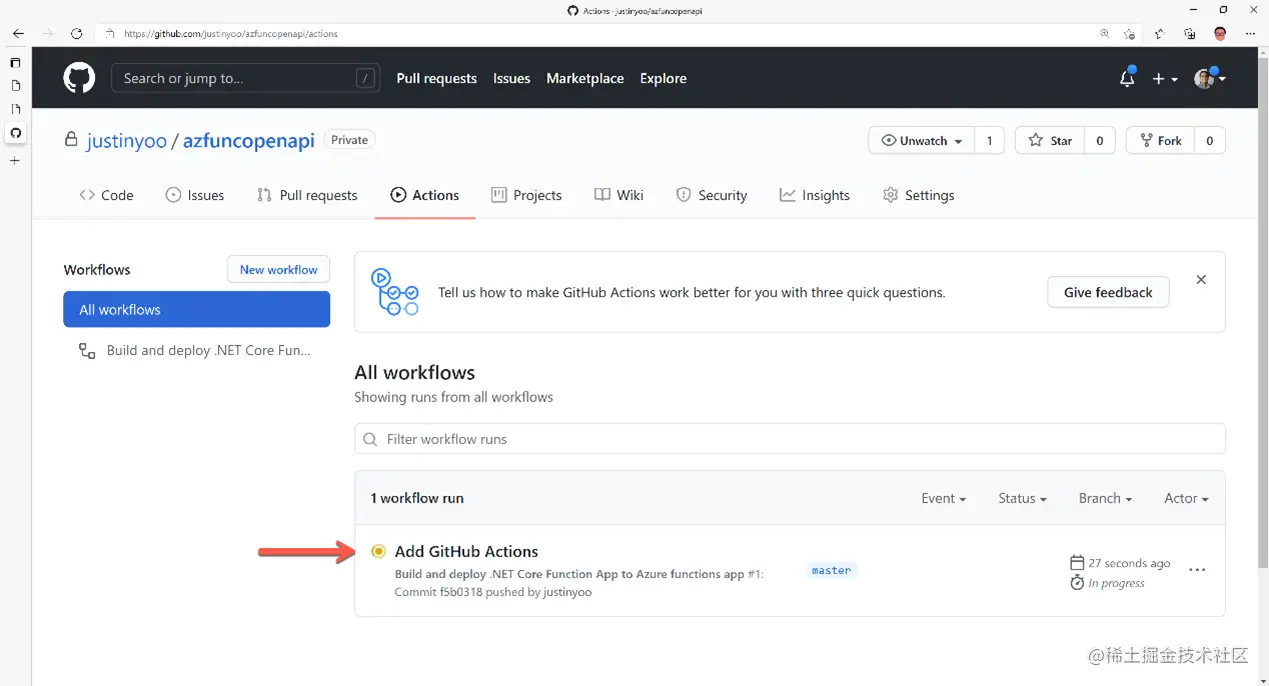Screen dimensions: 1269x686
Task: Open Marketplace in top navigation
Action: pyautogui.click(x=585, y=78)
